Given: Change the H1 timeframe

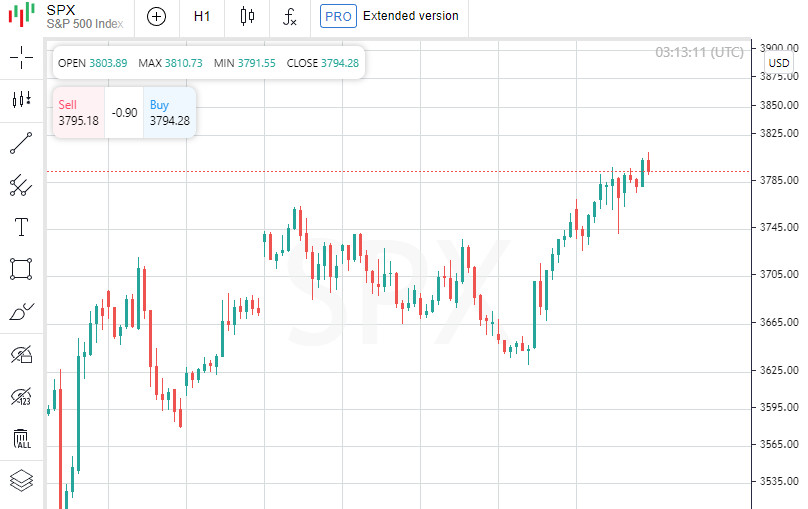Looking at the screenshot, I should 202,16.
